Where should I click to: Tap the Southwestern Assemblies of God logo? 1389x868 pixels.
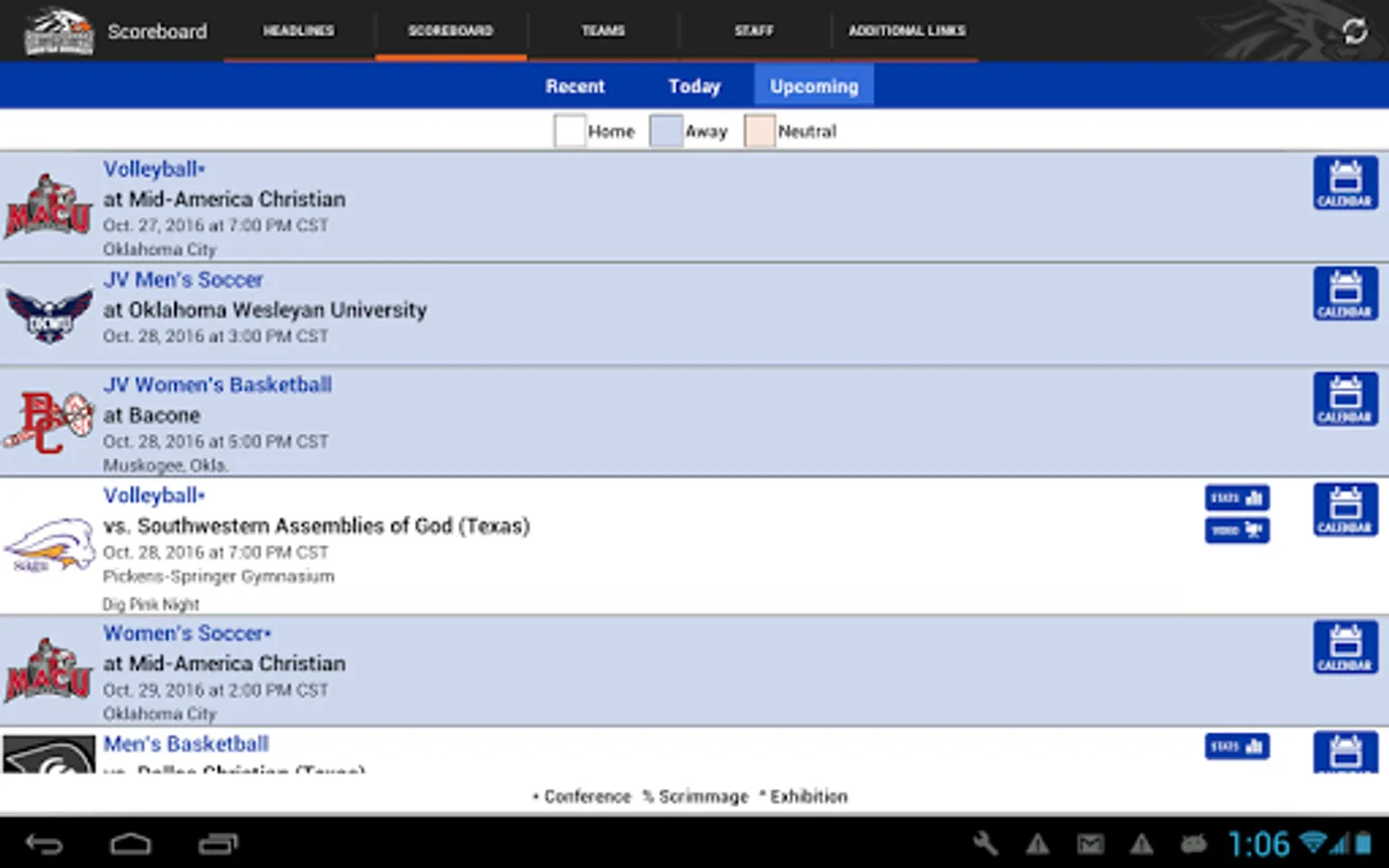click(x=48, y=546)
